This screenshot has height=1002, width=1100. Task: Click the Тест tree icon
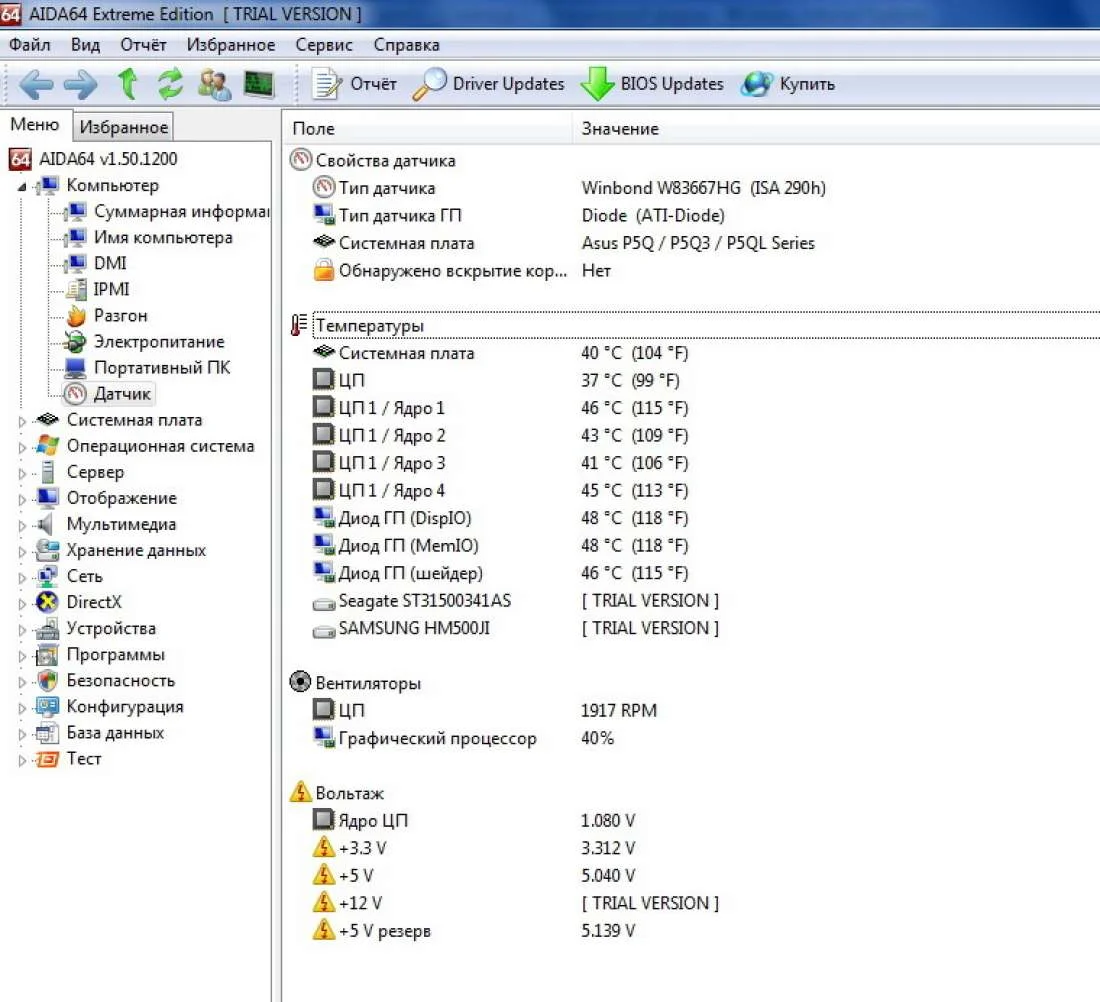pos(47,759)
